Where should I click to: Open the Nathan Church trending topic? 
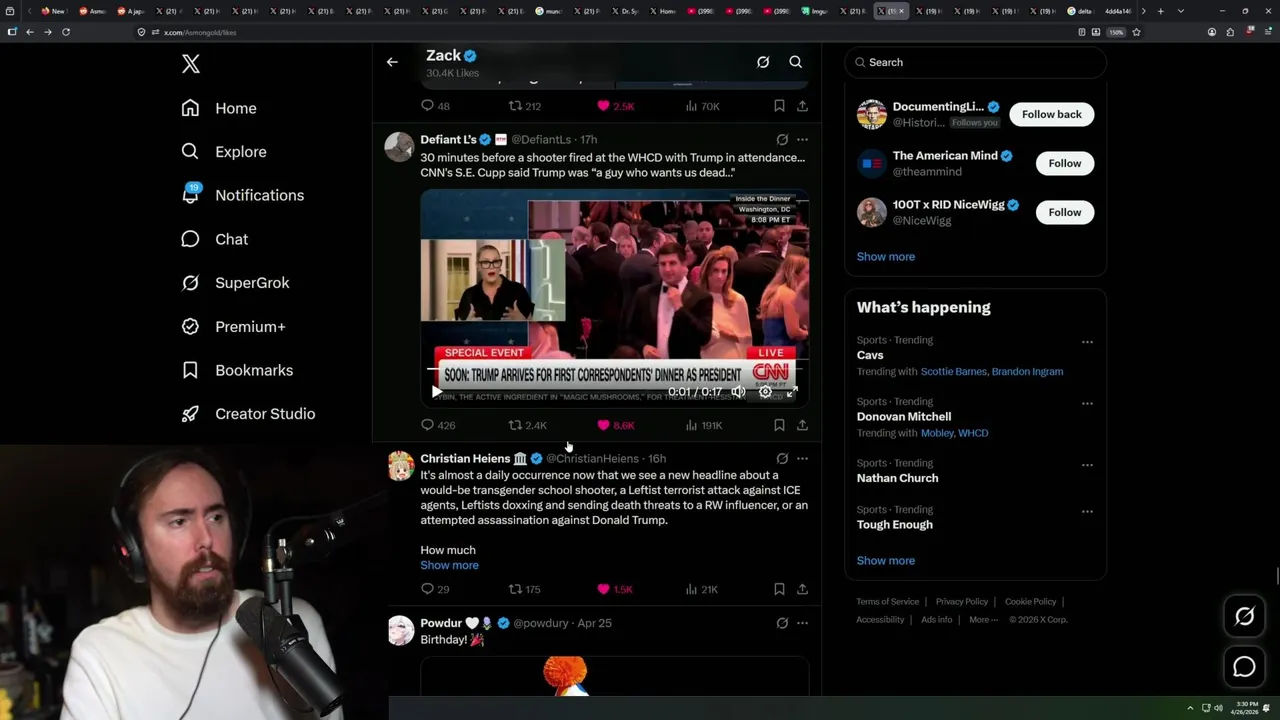click(x=898, y=478)
